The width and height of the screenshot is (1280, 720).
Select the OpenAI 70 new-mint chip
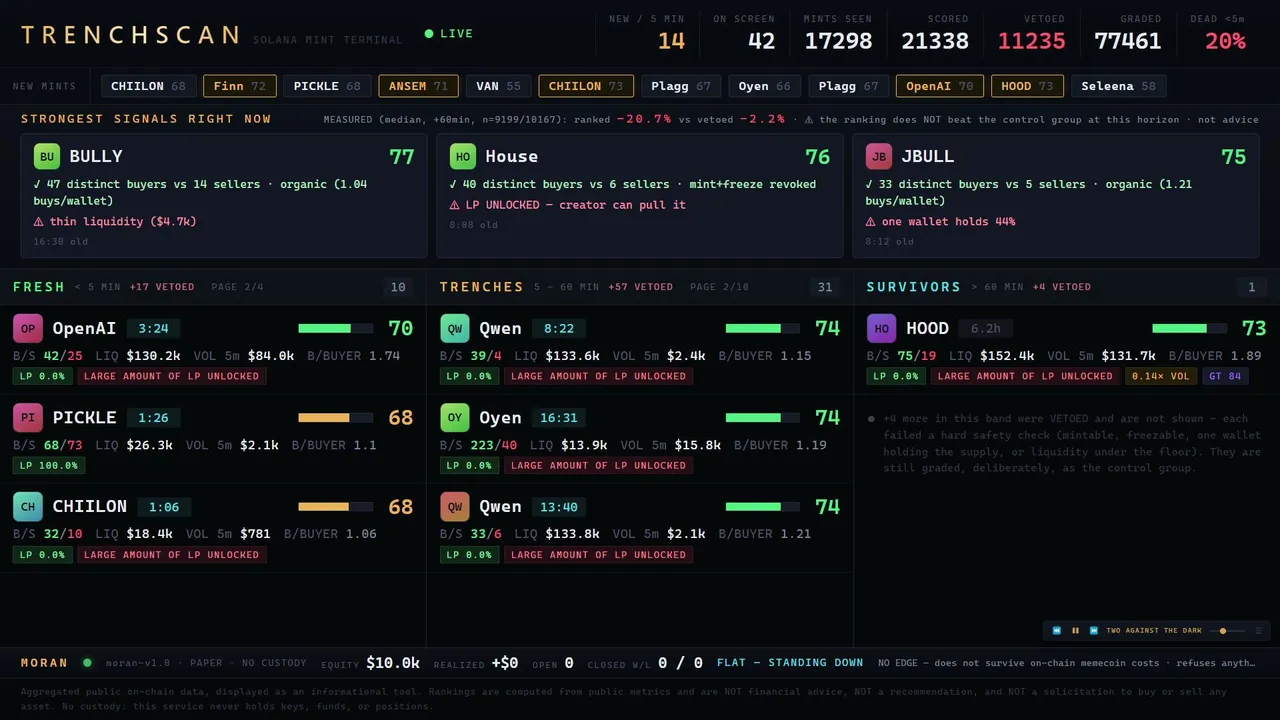pos(940,86)
